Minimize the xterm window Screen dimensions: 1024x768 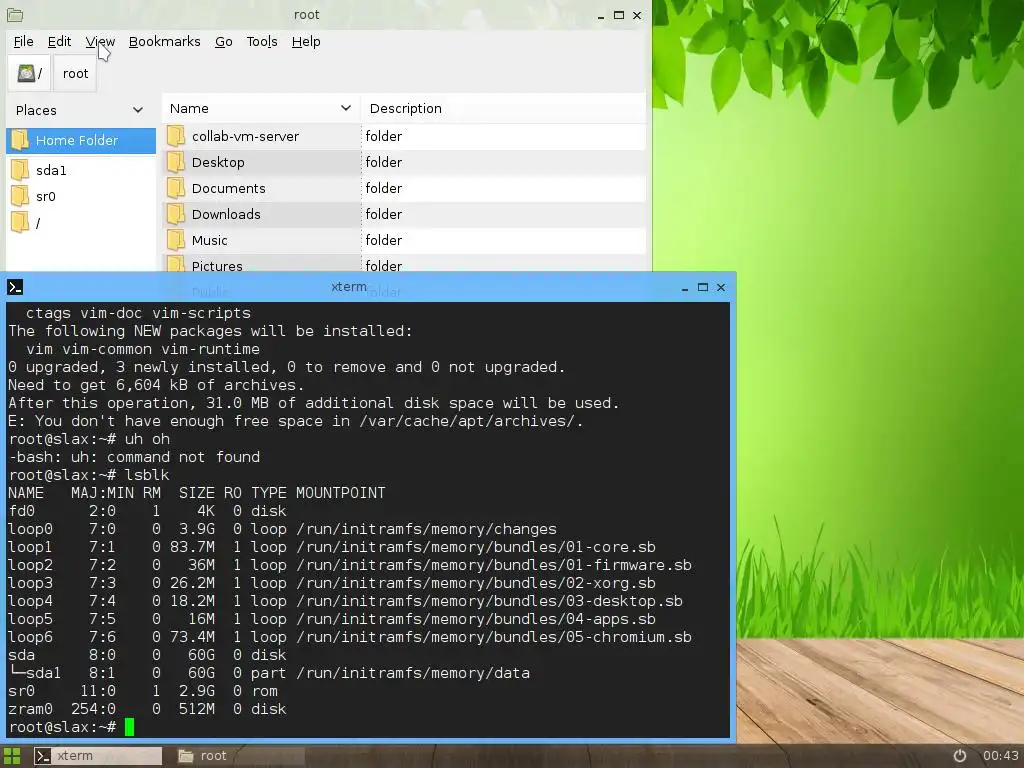(x=684, y=287)
